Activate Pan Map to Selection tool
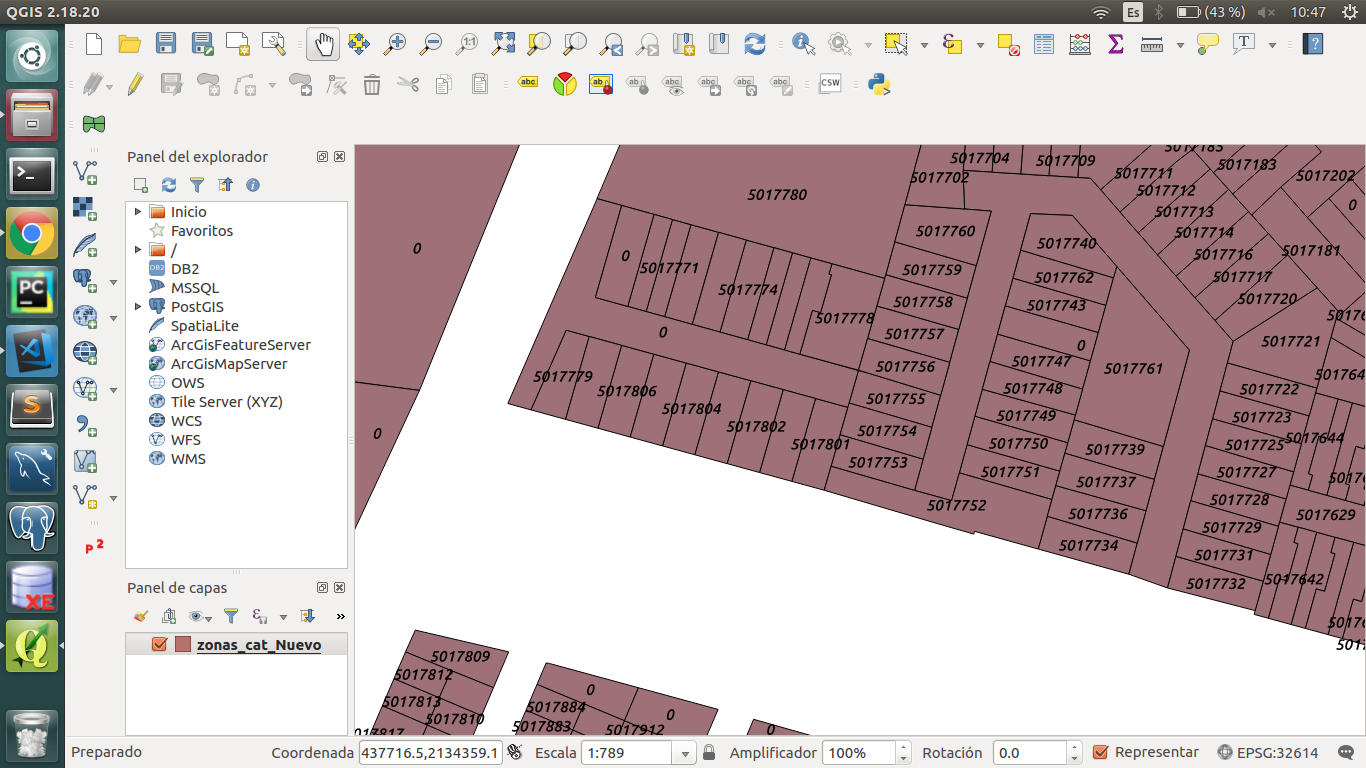This screenshot has width=1366, height=768. [x=358, y=44]
